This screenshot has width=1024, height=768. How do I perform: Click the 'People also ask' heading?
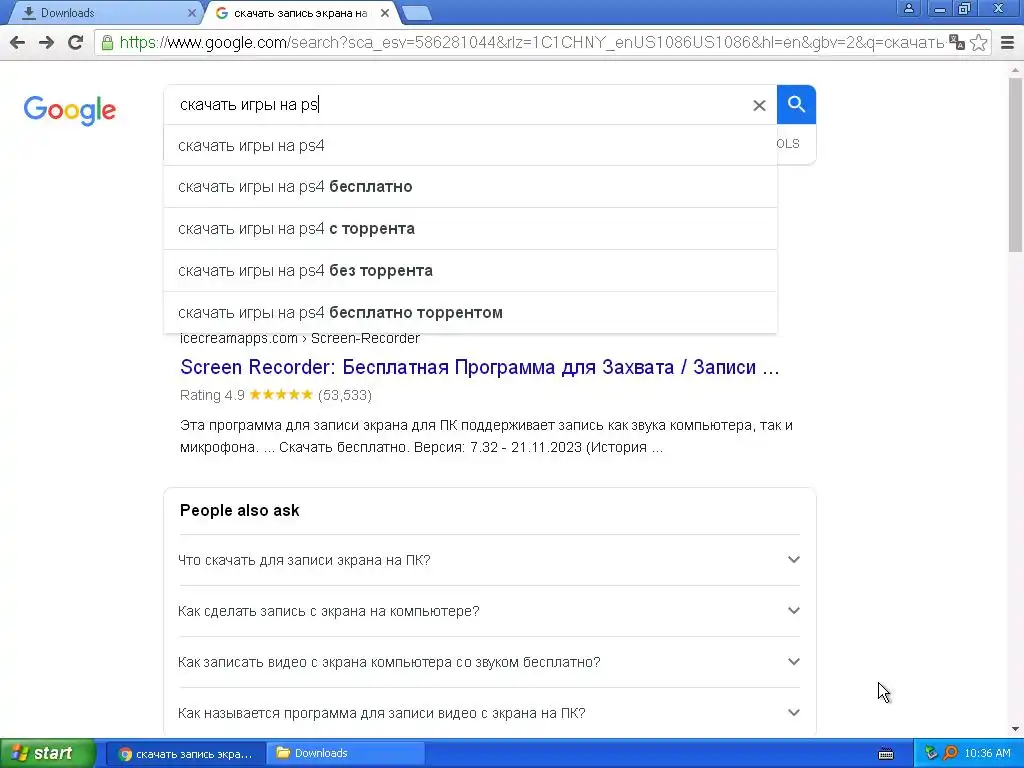click(240, 510)
